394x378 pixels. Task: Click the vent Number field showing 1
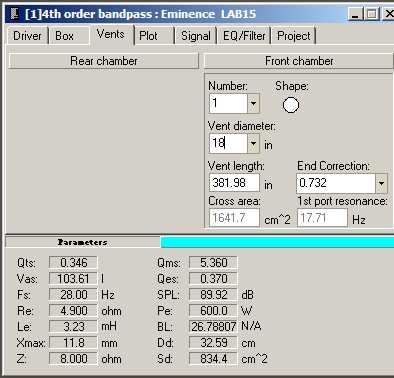229,103
